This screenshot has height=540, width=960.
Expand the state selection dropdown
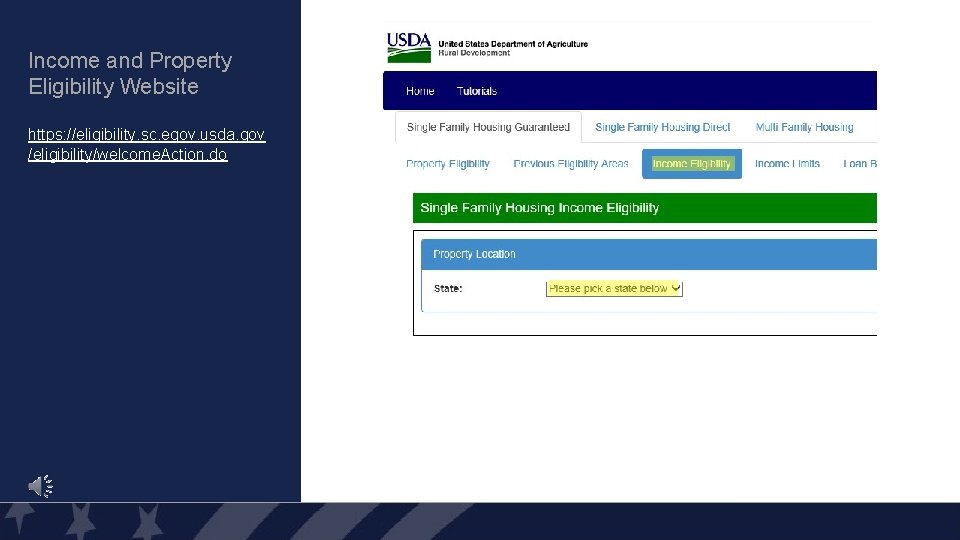(x=614, y=288)
